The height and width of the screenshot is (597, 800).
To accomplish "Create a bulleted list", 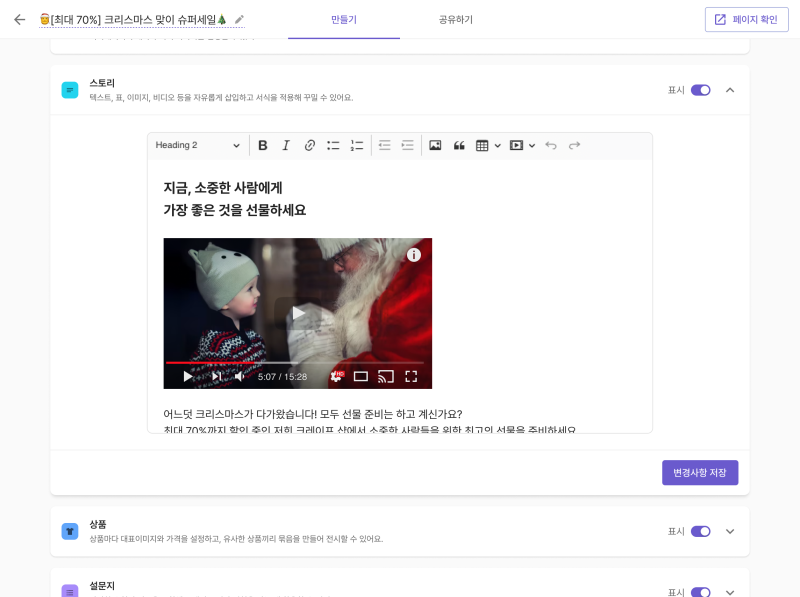I will [x=333, y=145].
